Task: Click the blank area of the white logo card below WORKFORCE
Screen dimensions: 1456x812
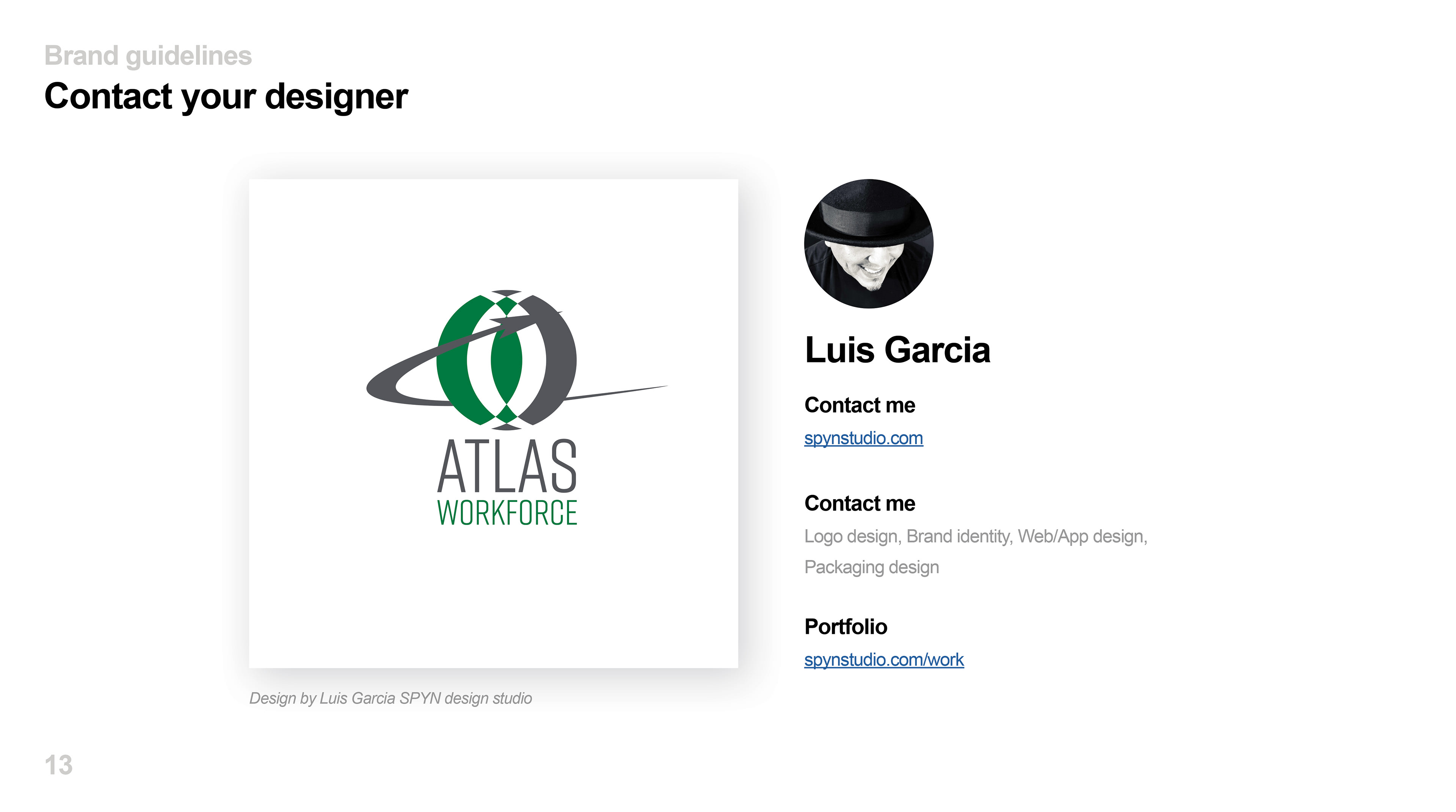Action: coord(493,599)
